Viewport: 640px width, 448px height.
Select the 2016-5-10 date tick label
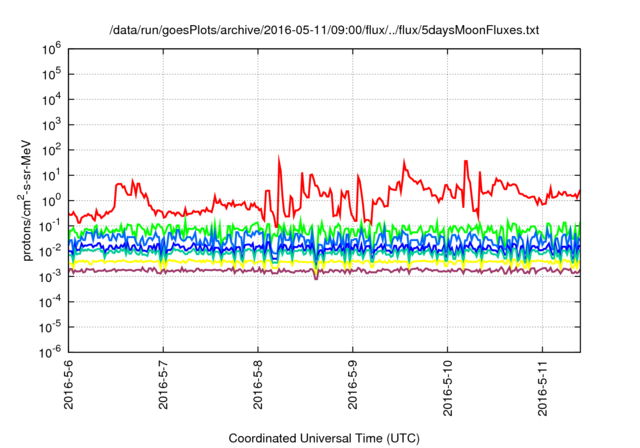pyautogui.click(x=448, y=388)
